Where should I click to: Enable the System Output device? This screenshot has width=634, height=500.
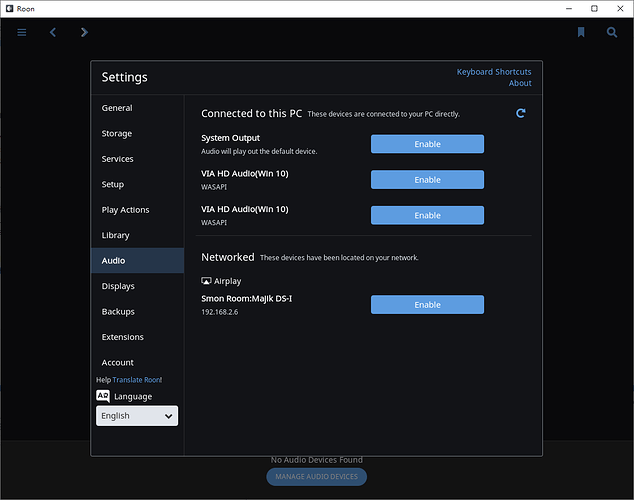click(427, 144)
